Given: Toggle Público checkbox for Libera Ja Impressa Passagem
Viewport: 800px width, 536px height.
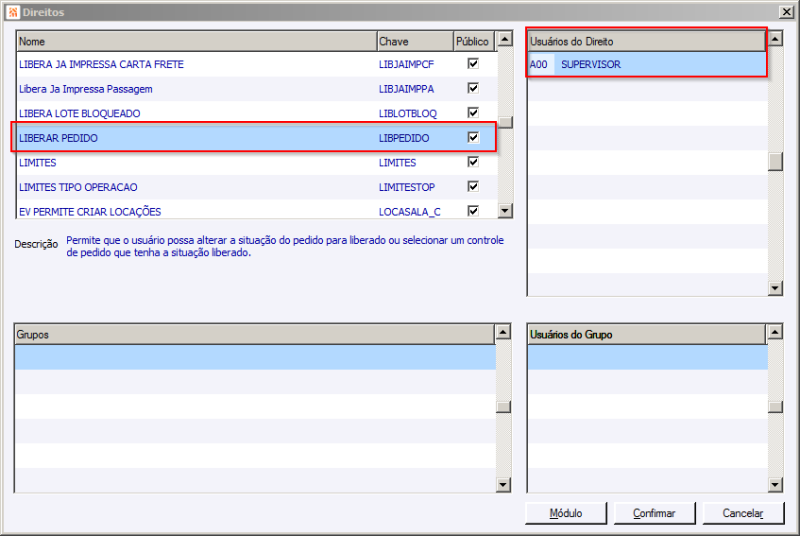Looking at the screenshot, I should (x=473, y=88).
